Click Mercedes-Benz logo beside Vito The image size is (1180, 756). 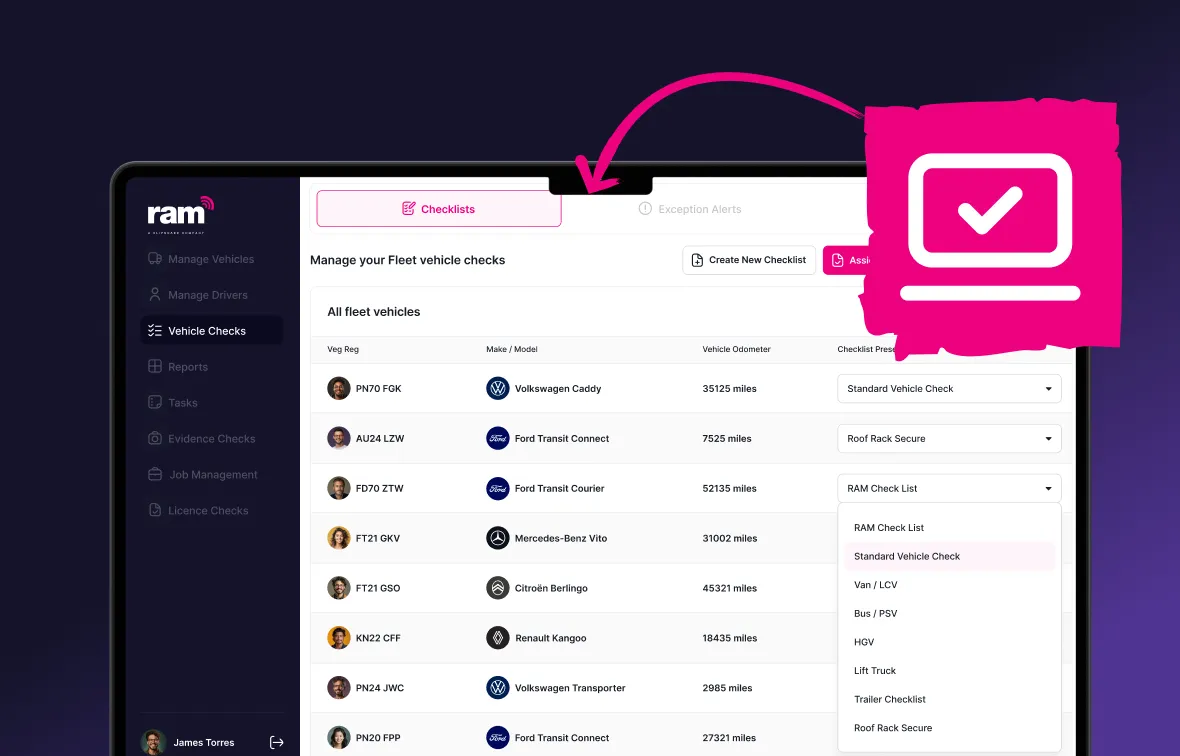coord(497,538)
